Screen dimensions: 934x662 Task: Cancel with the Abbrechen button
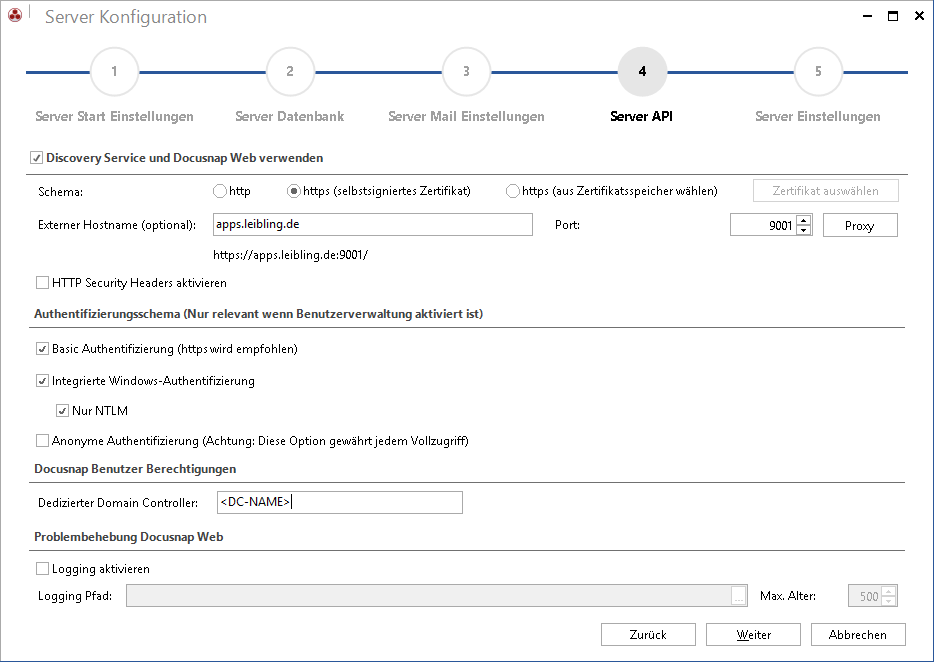coord(858,635)
